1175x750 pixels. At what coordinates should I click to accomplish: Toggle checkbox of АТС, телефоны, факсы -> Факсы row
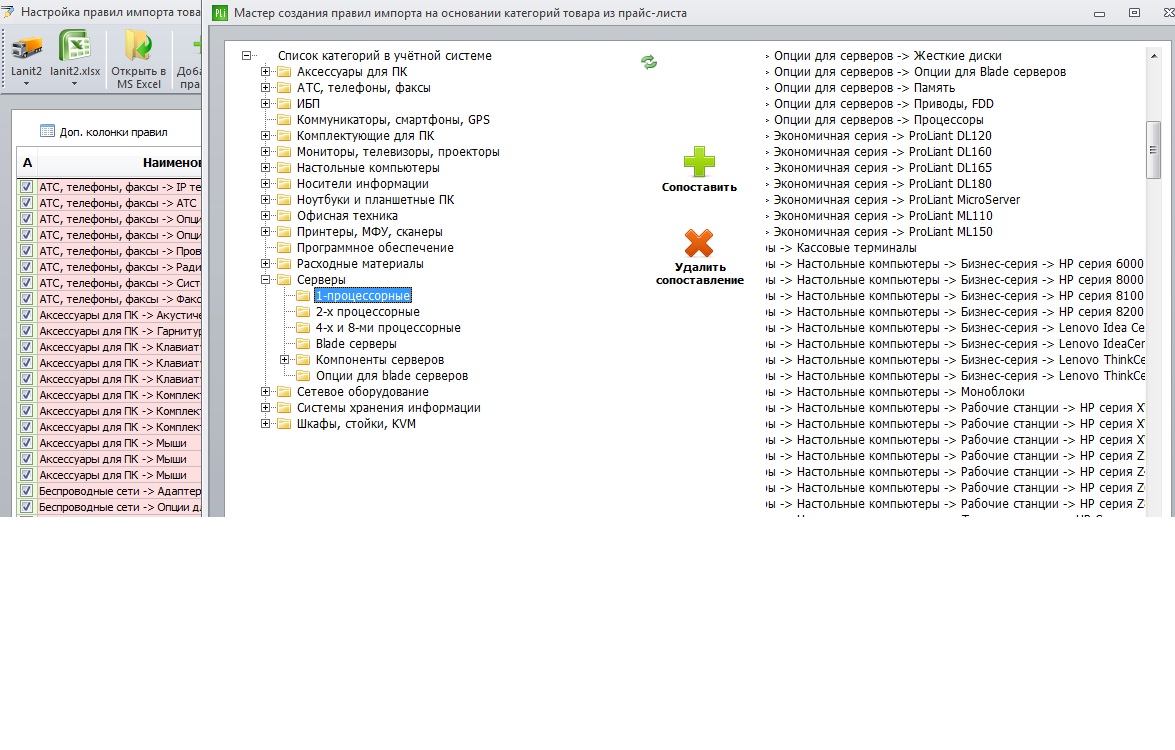(27, 299)
